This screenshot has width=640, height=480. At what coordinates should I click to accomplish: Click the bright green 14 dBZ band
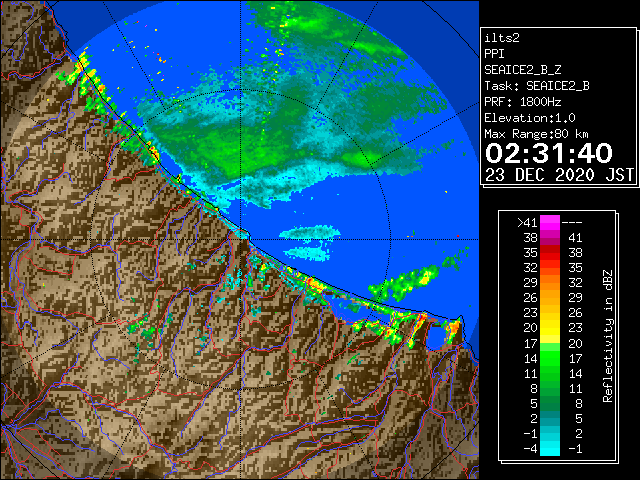550,358
